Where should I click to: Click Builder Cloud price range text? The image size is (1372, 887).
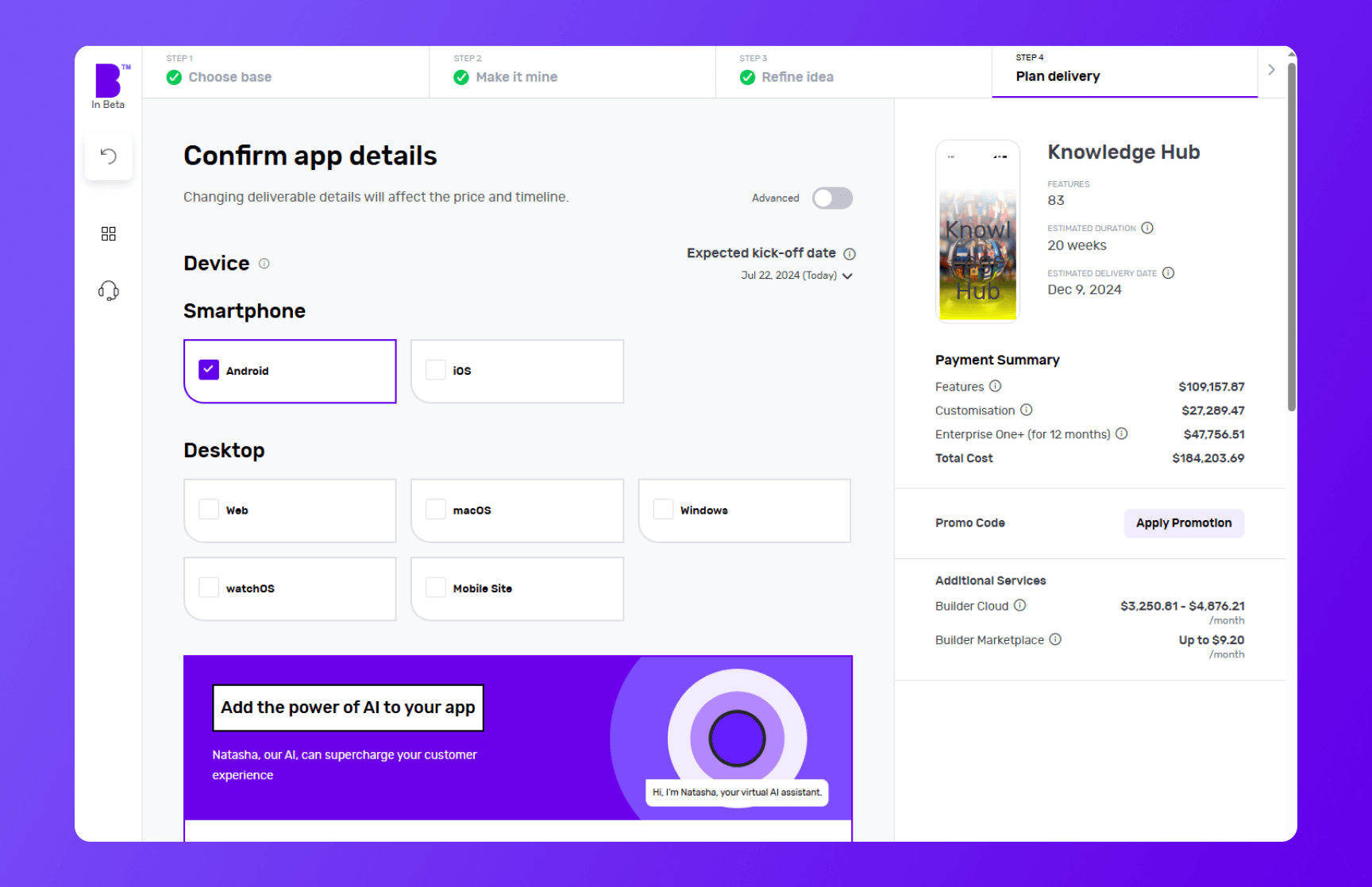[x=1182, y=606]
